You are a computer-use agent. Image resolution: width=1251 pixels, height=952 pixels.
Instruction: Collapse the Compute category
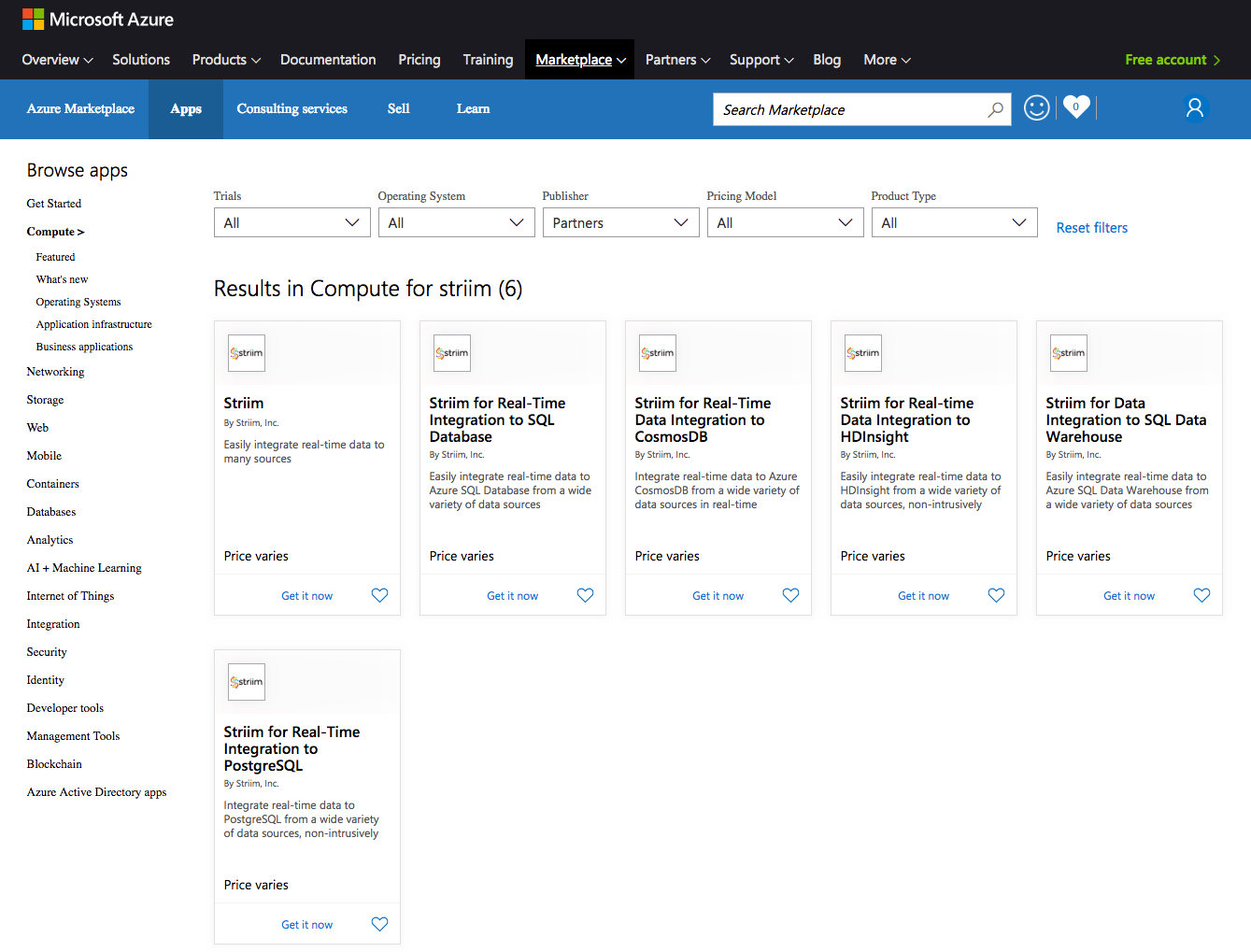[55, 232]
